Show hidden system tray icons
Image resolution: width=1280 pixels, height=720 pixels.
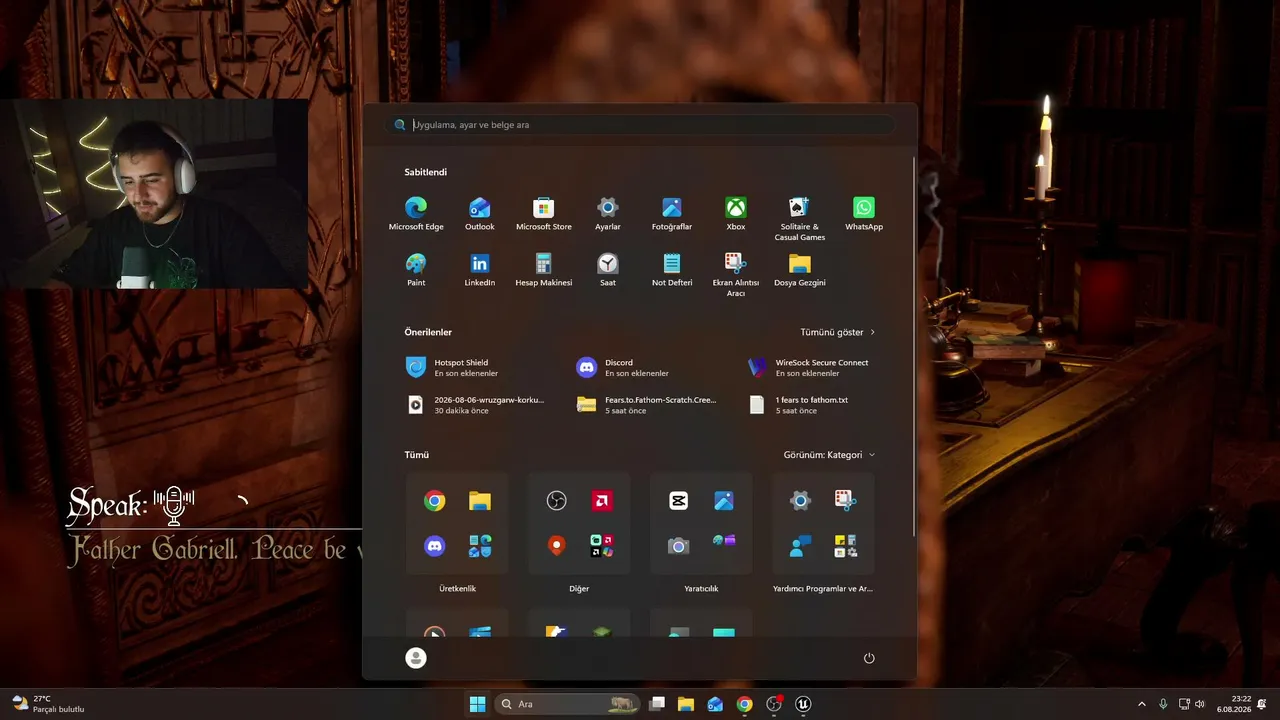[x=1142, y=704]
